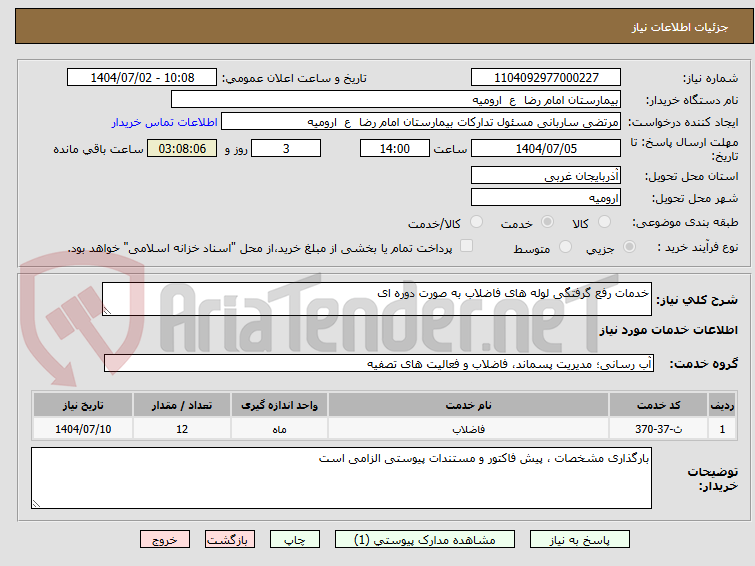The width and height of the screenshot is (755, 566).
Task: Click the جزئیات اطلاعات نیاز header title
Action: pos(680,27)
